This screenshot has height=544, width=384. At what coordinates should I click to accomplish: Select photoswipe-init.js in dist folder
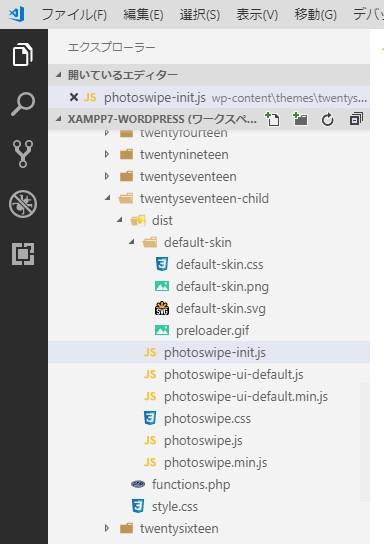tap(210, 352)
